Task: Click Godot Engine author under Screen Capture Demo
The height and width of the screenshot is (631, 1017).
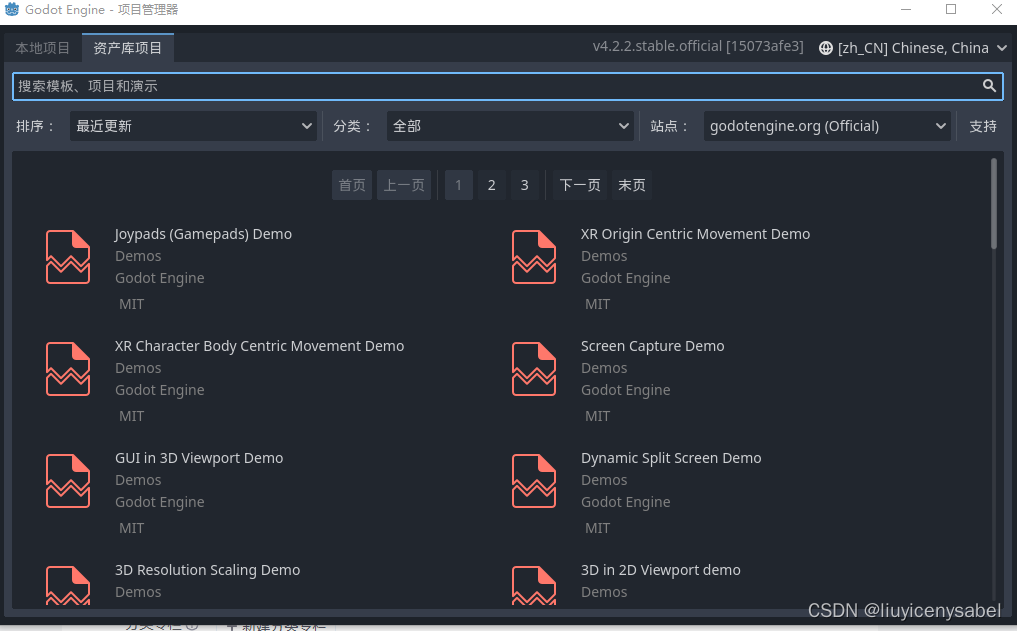Action: [x=626, y=390]
